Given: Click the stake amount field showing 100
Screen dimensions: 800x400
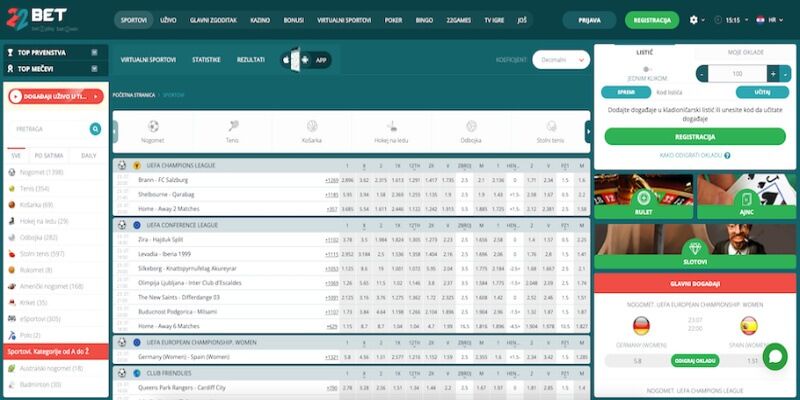Looking at the screenshot, I should point(737,74).
